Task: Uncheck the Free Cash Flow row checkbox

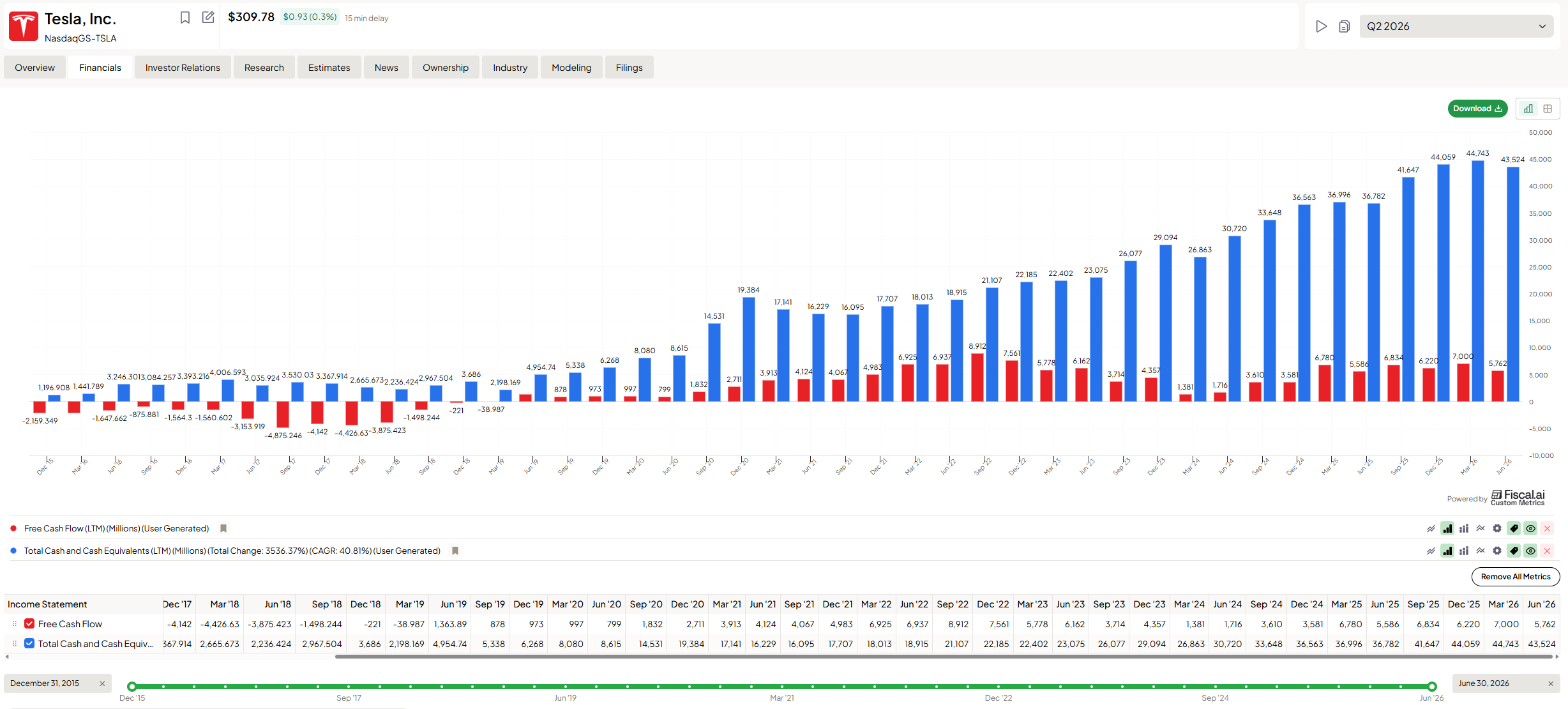Action: coord(29,623)
